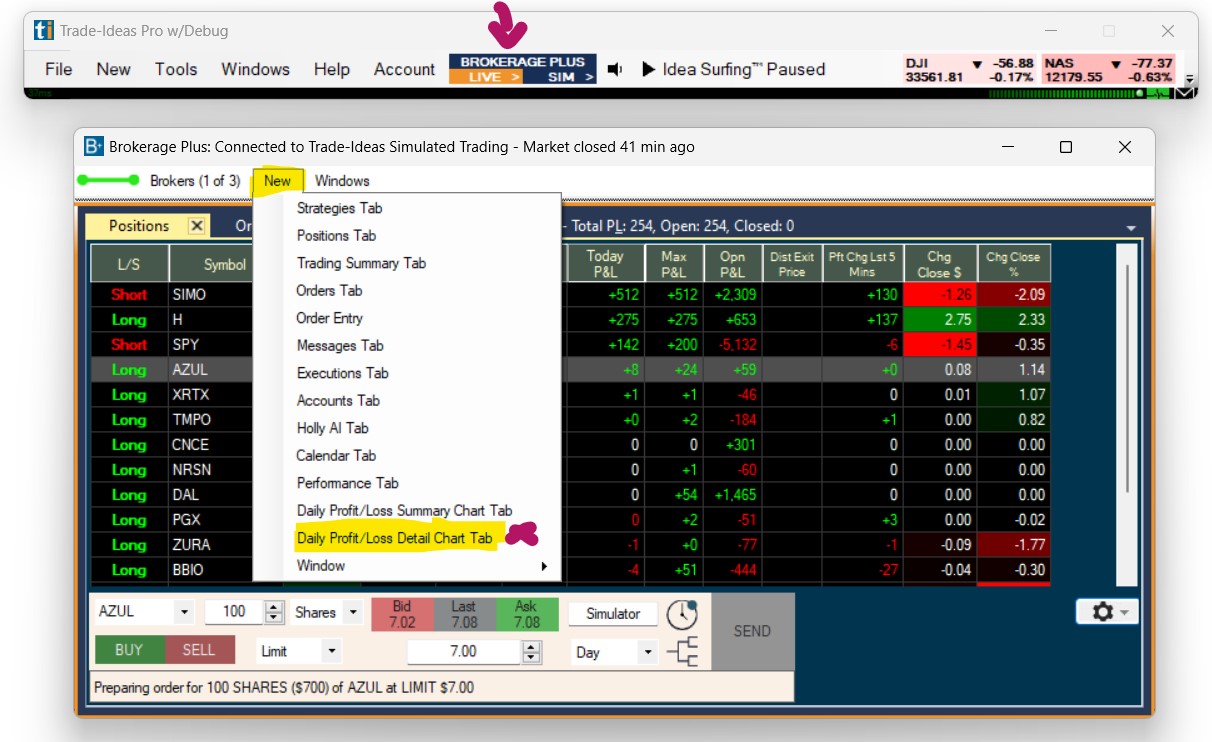Open the Day time-in-force dropdown
The image size is (1212, 742).
tap(648, 652)
